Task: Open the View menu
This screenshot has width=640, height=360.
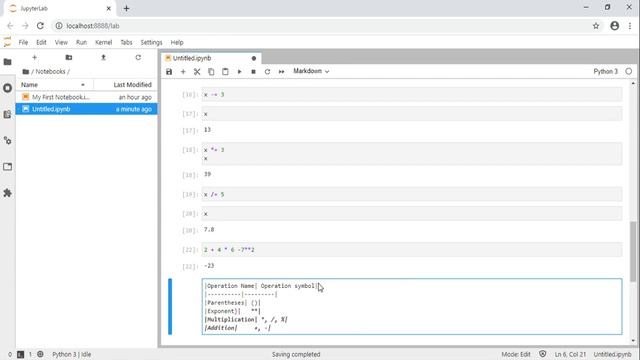Action: tap(61, 42)
